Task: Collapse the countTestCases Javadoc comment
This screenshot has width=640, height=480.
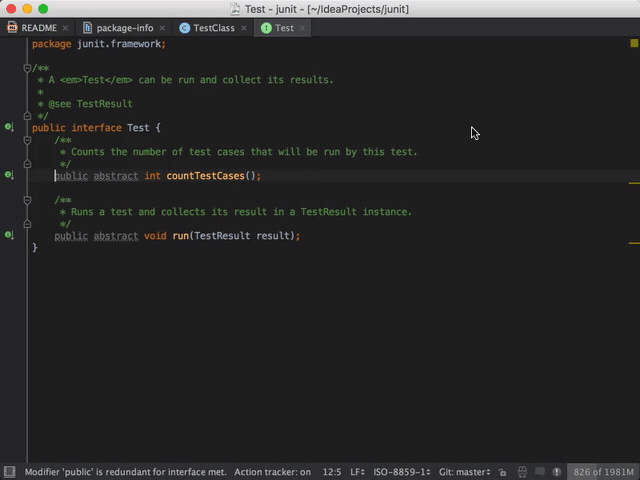Action: [x=27, y=140]
